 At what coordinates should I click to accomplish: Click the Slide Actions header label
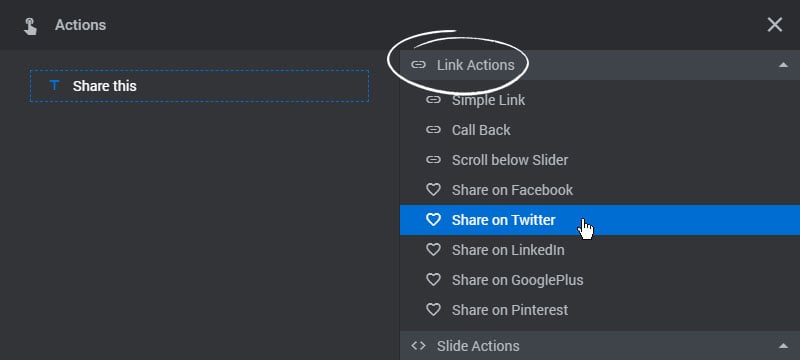(x=478, y=346)
